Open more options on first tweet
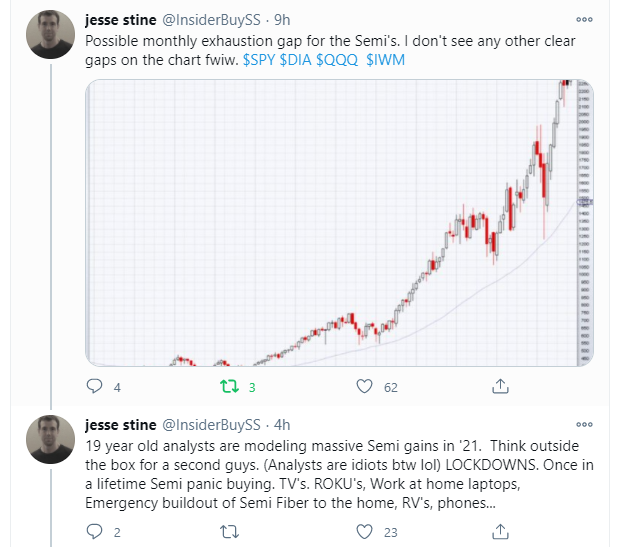 (x=581, y=19)
